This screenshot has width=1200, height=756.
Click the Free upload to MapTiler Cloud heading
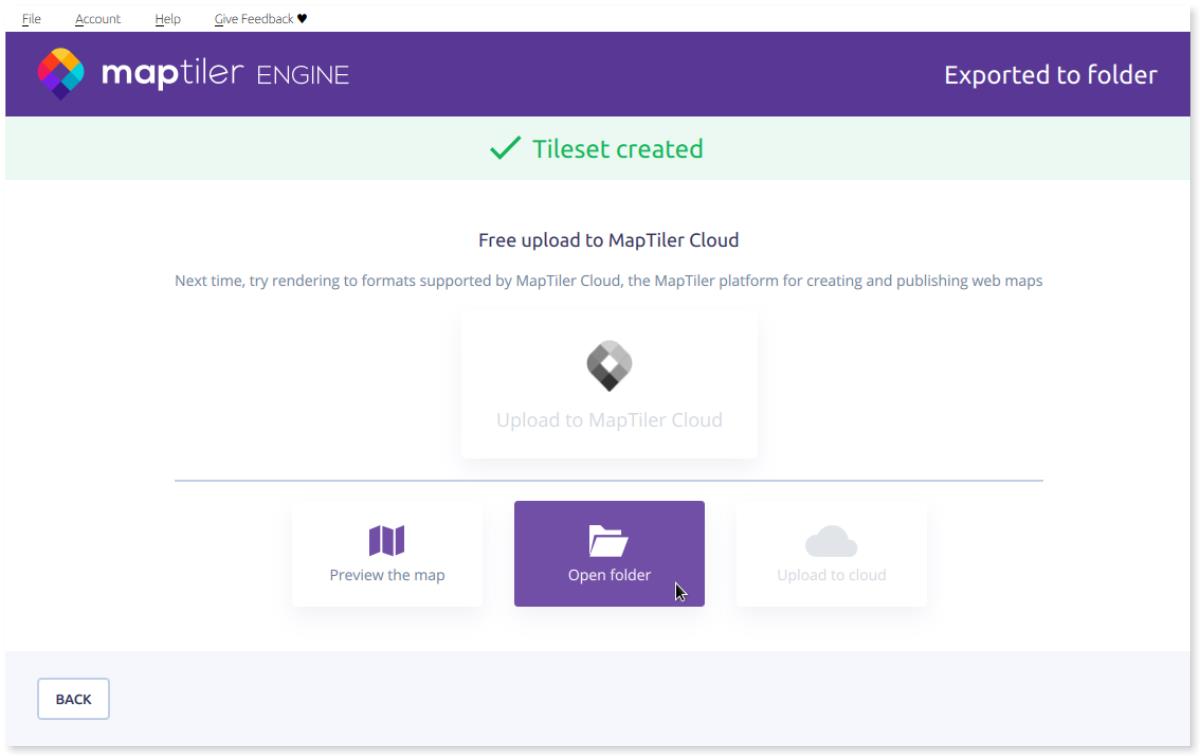tap(608, 241)
